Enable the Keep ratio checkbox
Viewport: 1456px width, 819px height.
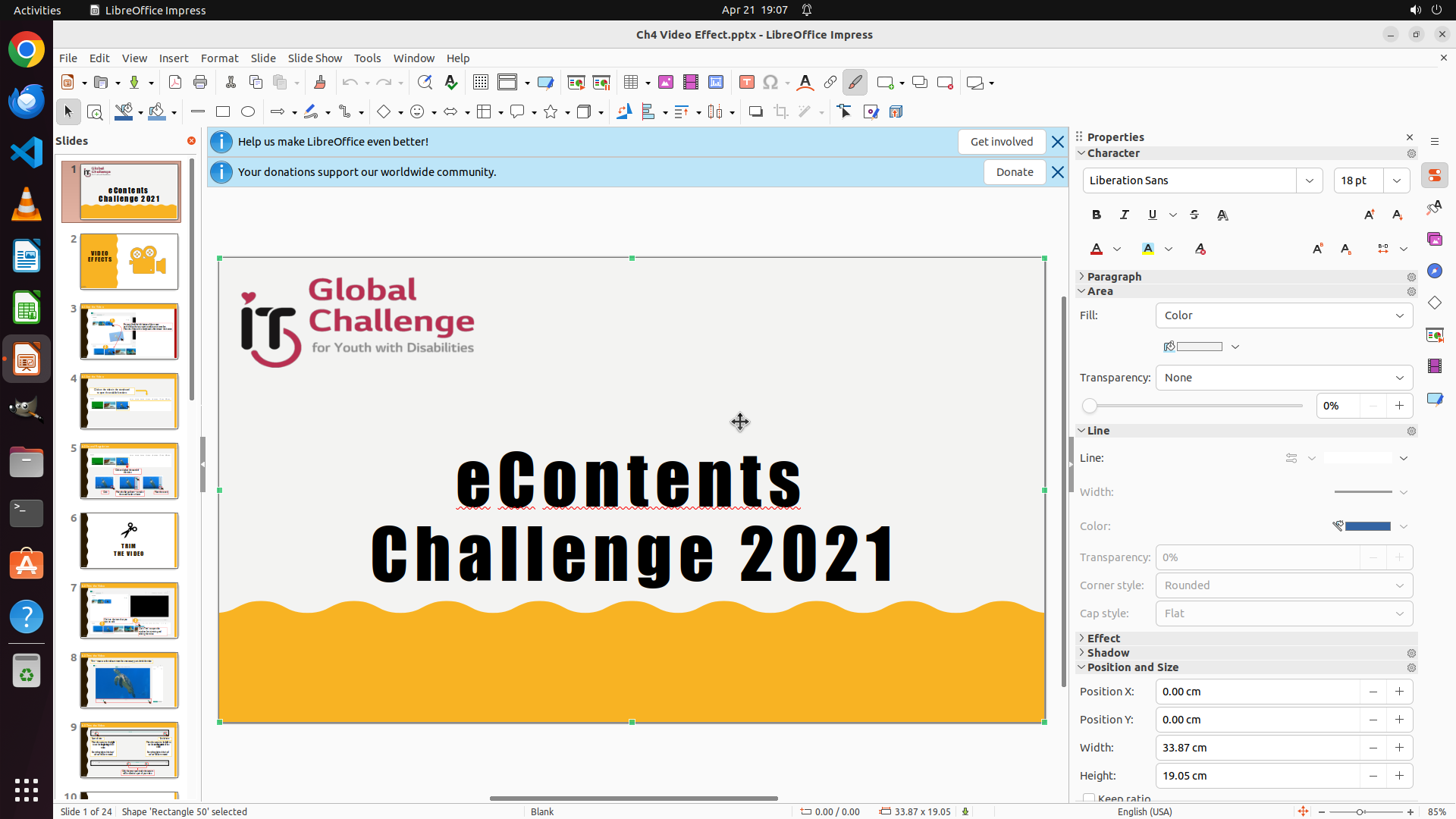1089,798
